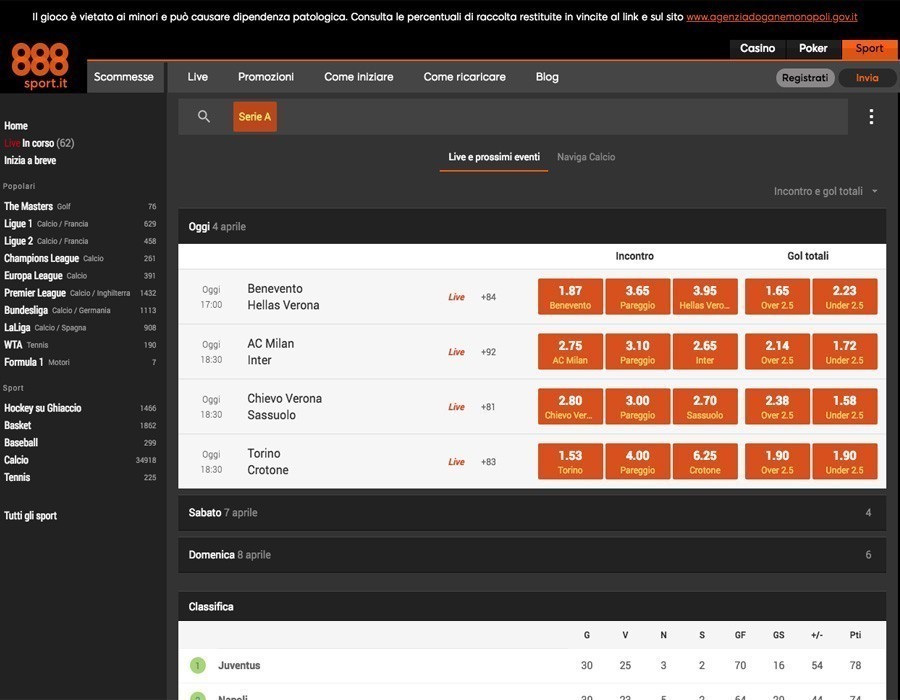Switch to the Poker tab

click(813, 49)
